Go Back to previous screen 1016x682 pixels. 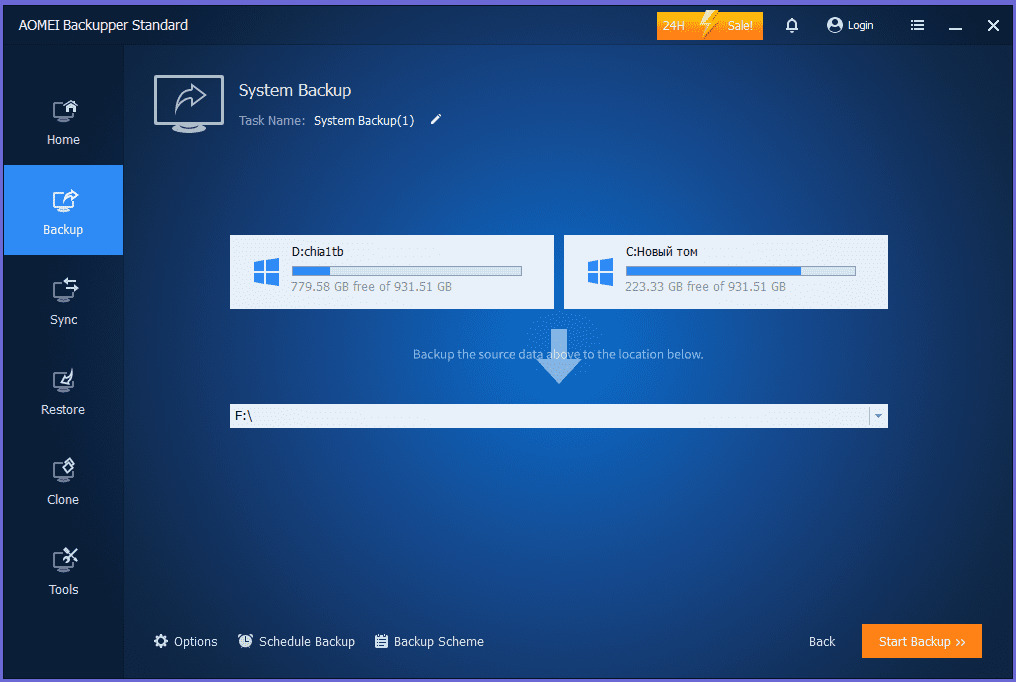coord(822,641)
